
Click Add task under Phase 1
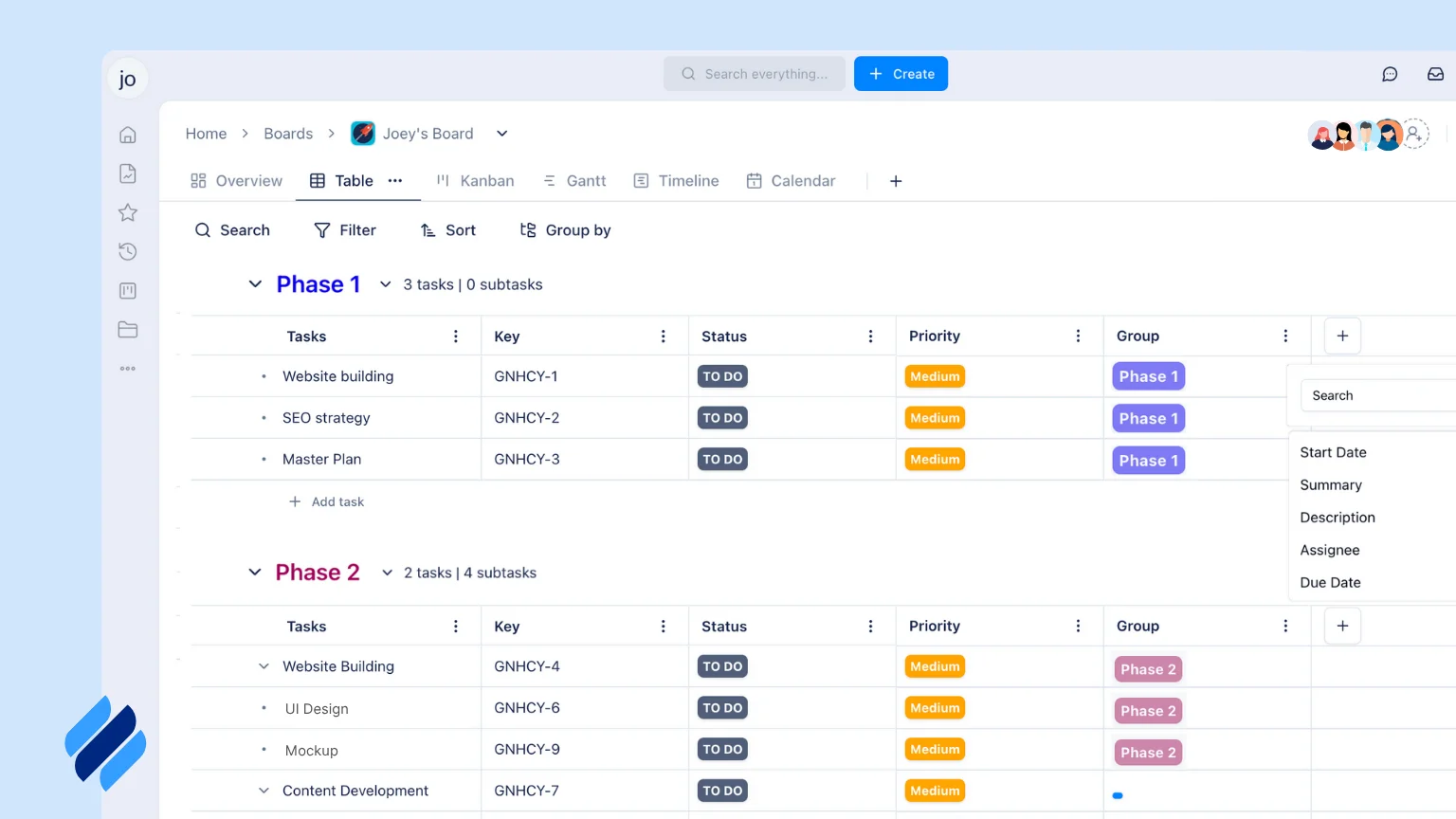(326, 500)
